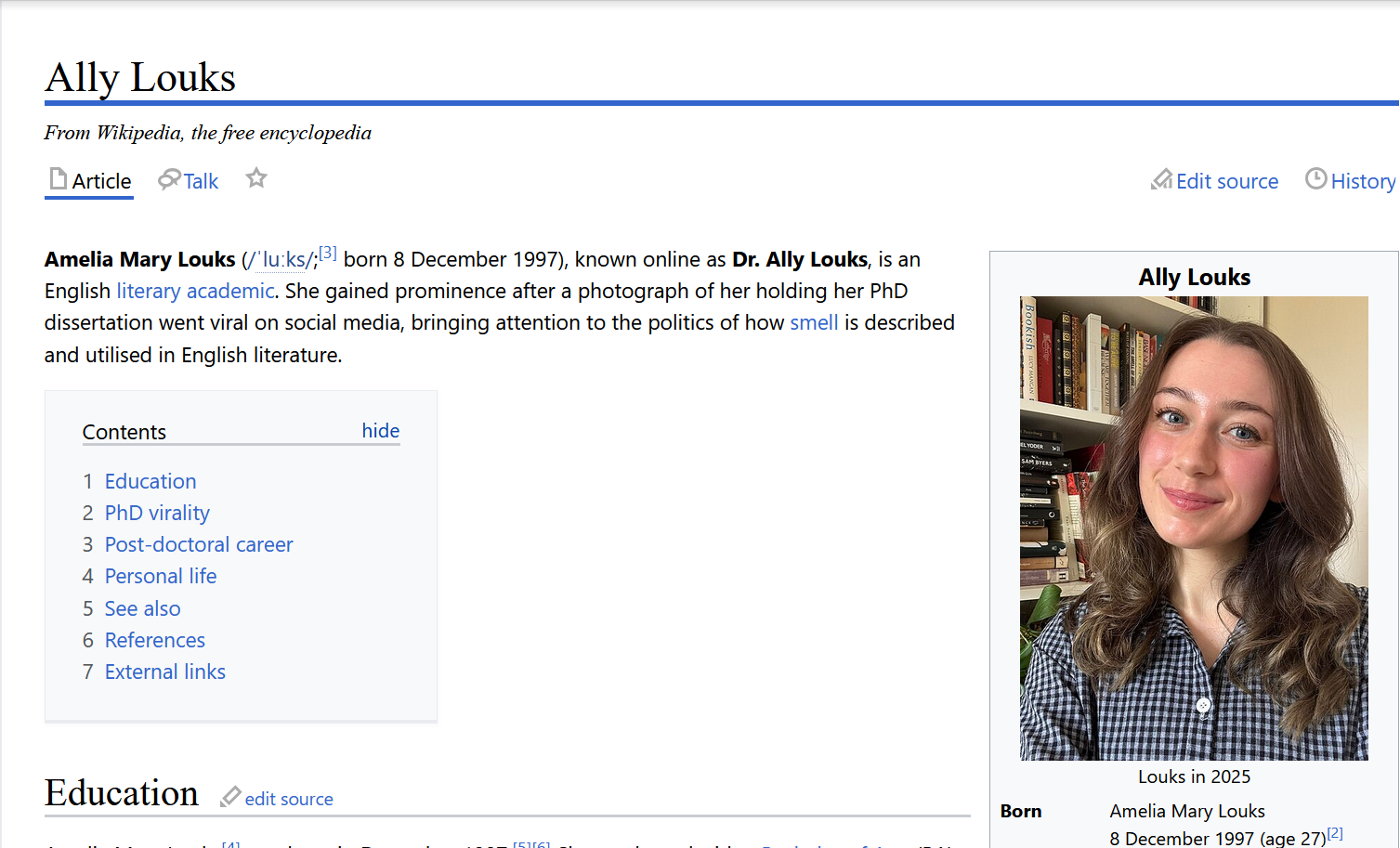1400x848 pixels.
Task: Select the Education section heading
Action: pos(122,793)
